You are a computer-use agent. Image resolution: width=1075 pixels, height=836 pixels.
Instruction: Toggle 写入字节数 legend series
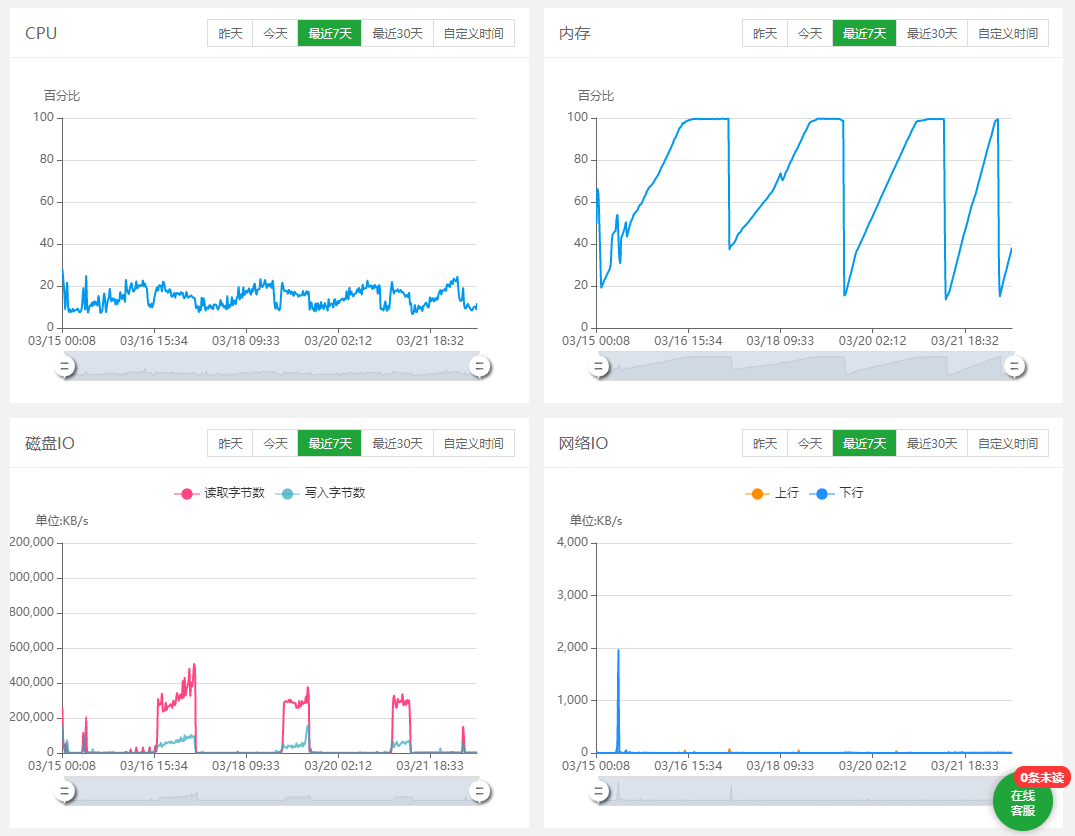pos(320,493)
